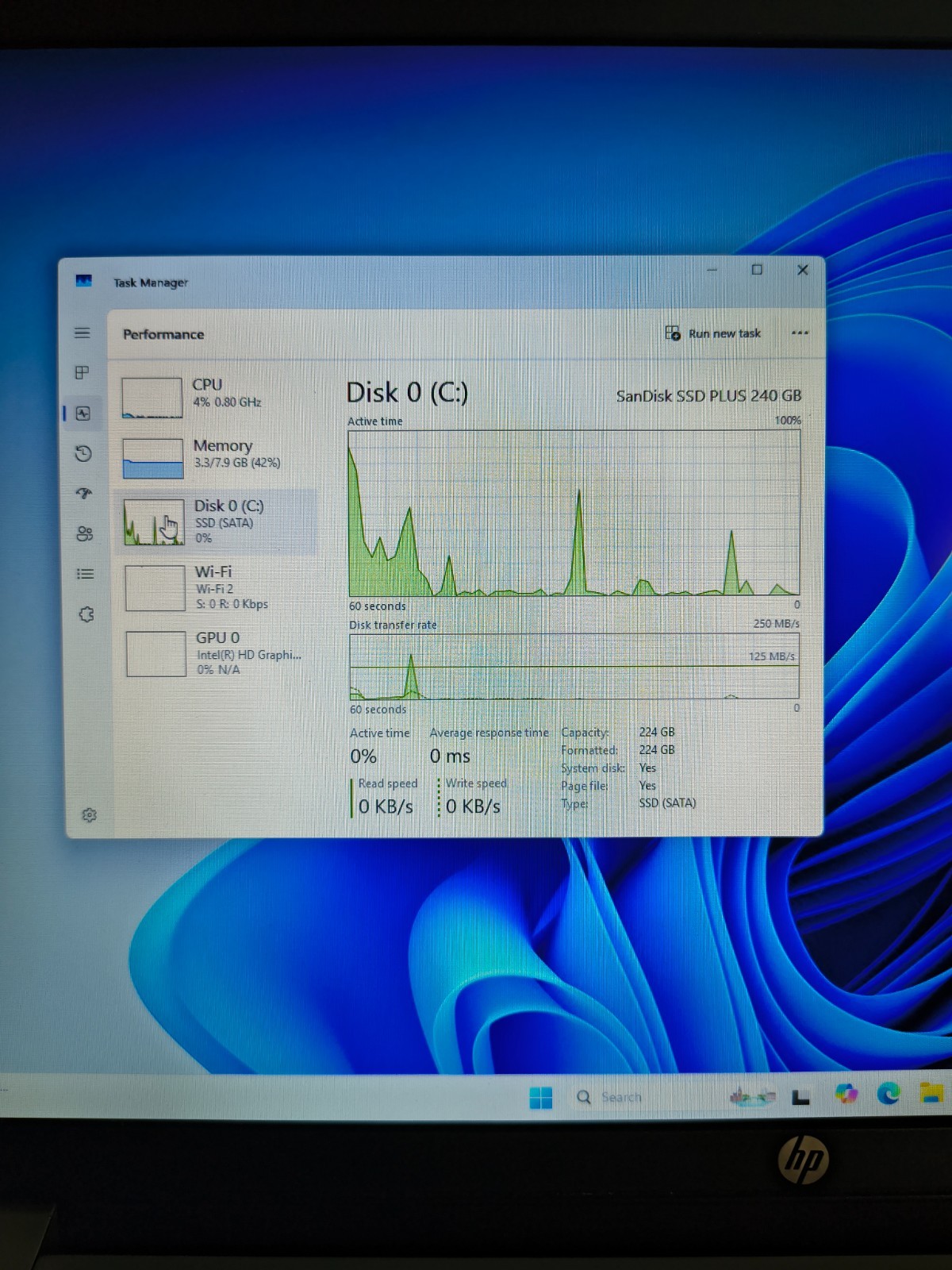
Task: Click the Disk transfer rate graph
Action: tap(574, 666)
